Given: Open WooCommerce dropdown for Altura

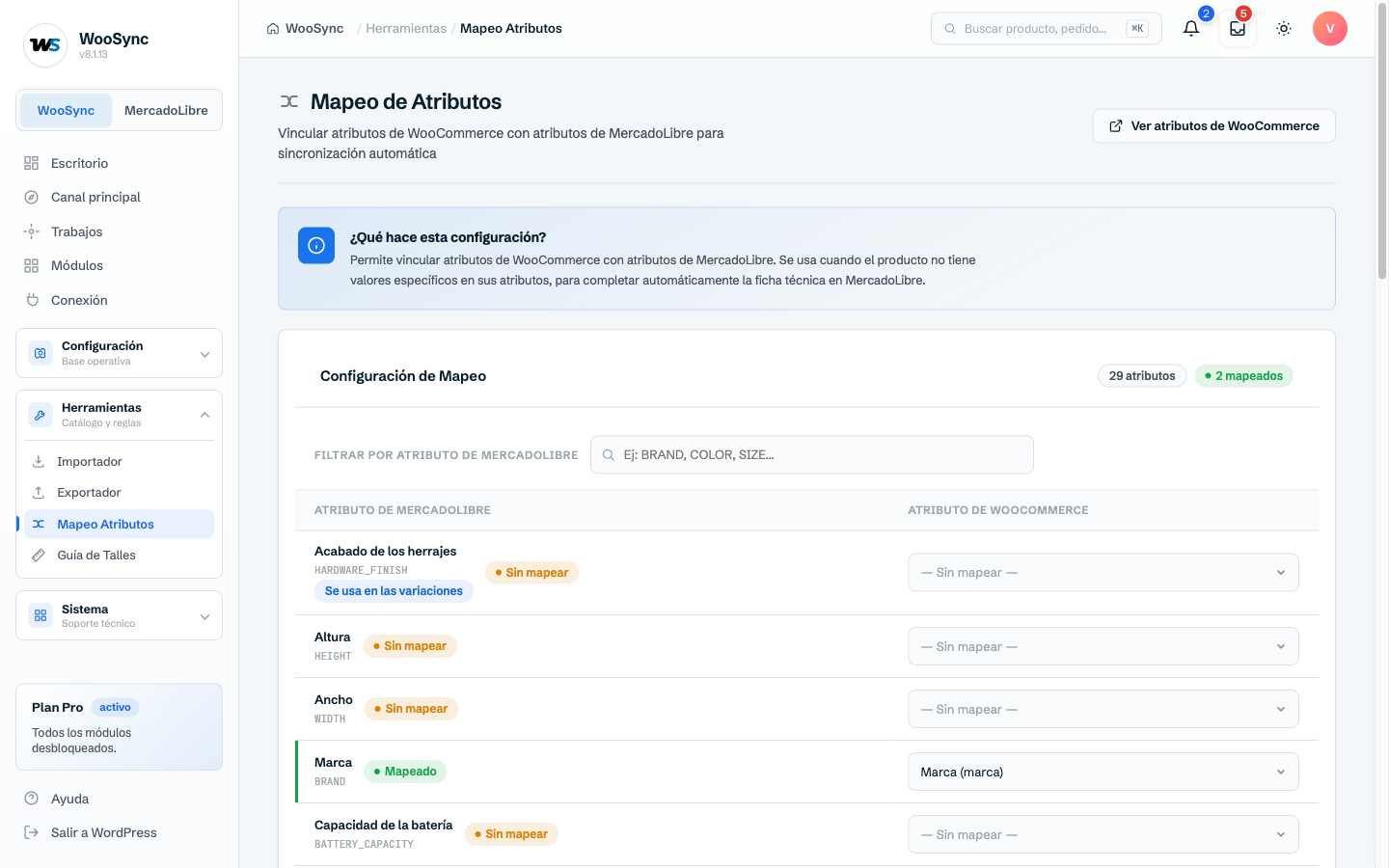Looking at the screenshot, I should [1103, 646].
